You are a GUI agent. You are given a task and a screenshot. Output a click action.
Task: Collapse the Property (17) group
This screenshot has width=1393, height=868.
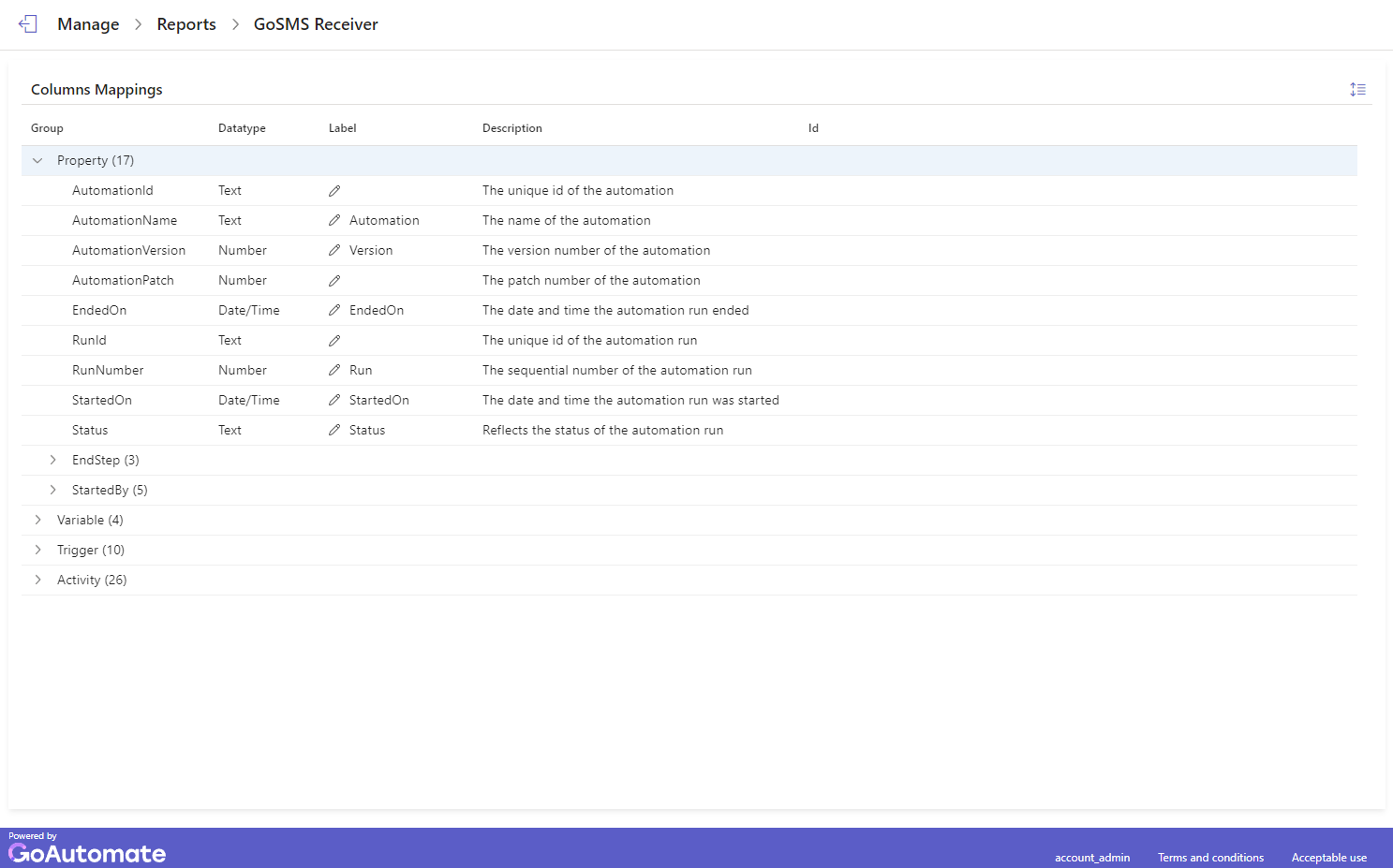point(37,161)
